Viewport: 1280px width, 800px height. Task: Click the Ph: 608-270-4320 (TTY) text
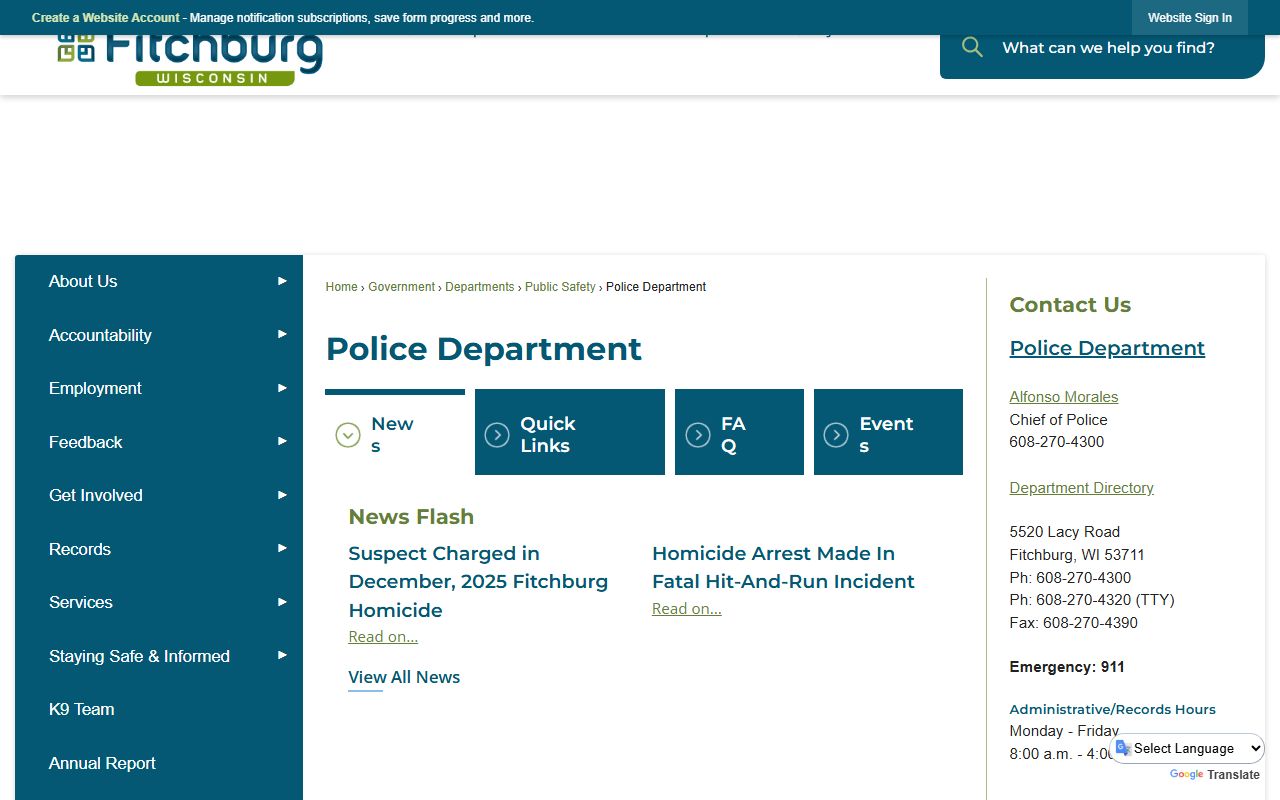1092,600
